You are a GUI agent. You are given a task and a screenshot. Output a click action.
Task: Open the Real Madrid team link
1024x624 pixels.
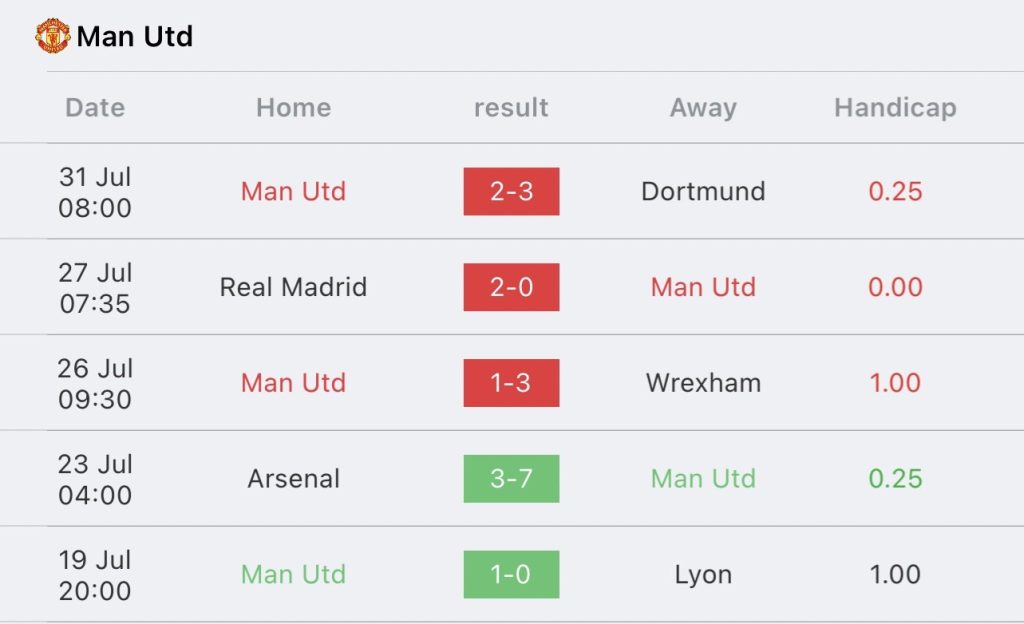click(293, 287)
